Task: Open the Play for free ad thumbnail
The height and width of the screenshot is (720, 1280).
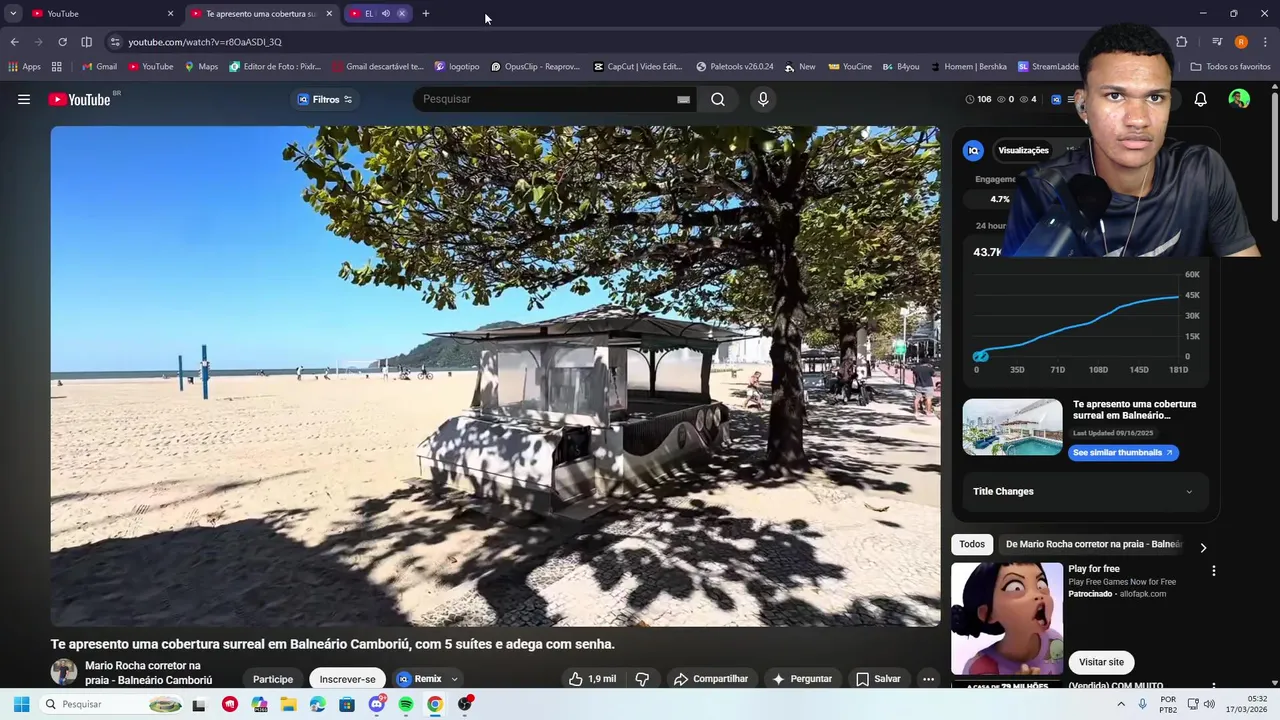Action: [1007, 618]
